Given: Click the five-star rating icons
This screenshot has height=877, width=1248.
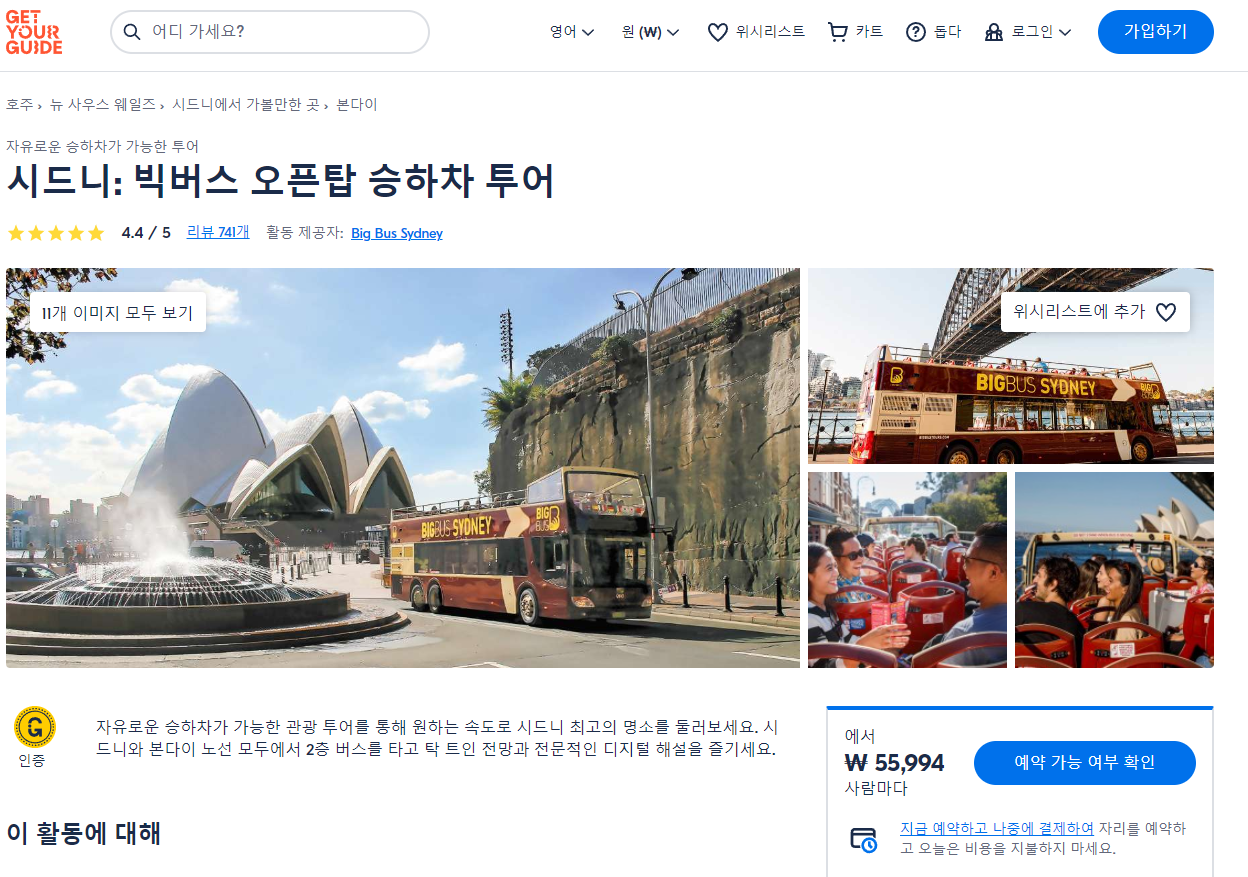Looking at the screenshot, I should tap(56, 233).
